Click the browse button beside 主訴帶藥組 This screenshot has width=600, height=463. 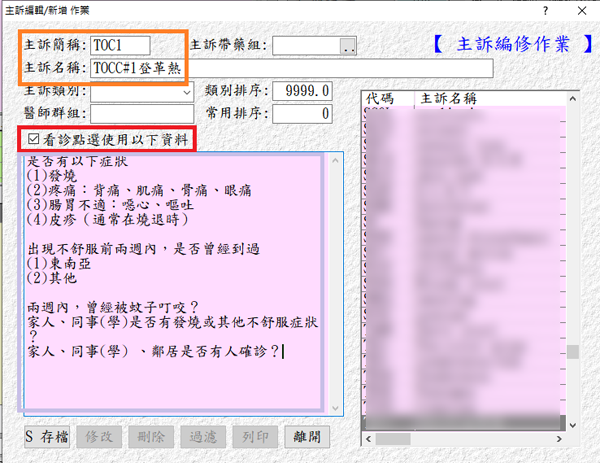point(348,46)
